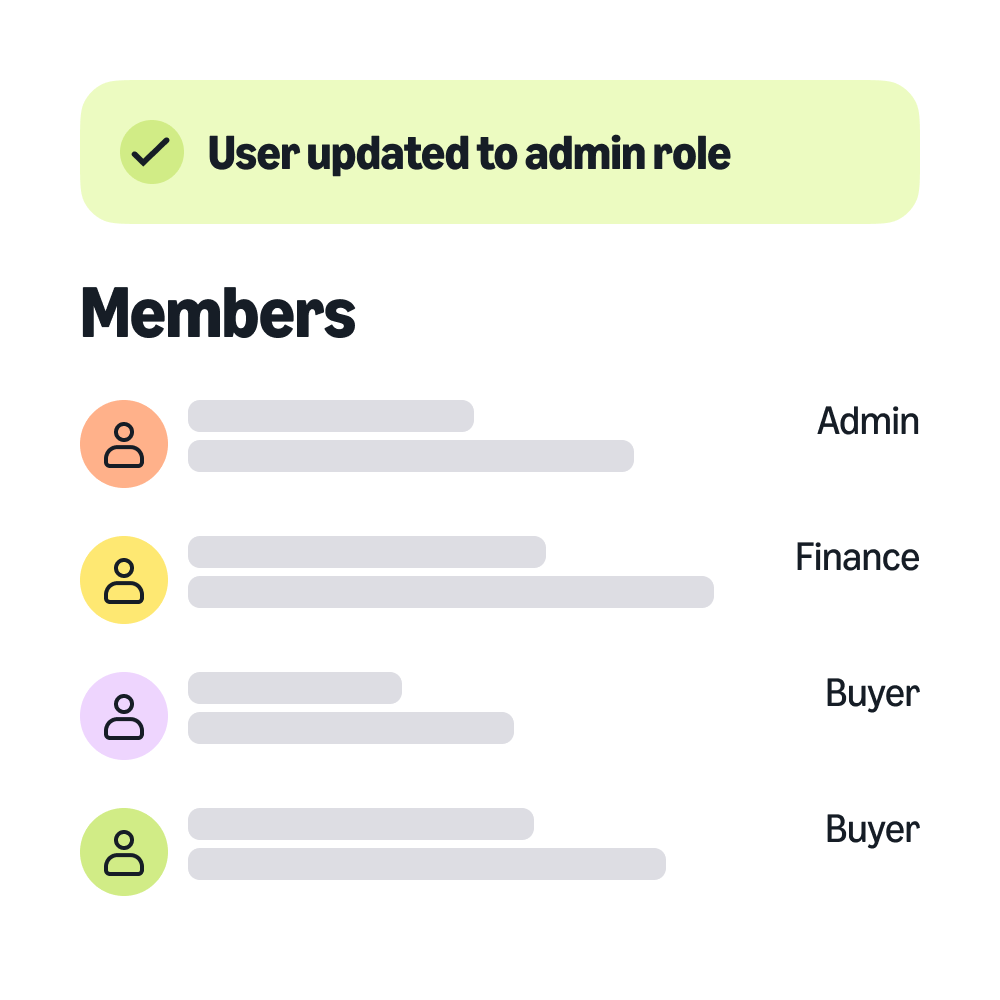Click the Finance member's name placeholder
Screen dimensions: 1000x1000
(367, 552)
